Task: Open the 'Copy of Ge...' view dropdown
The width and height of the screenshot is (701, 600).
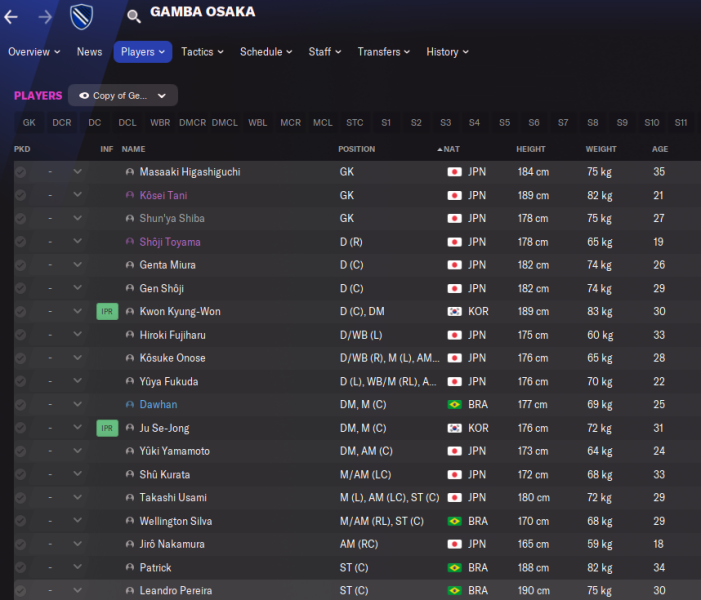Action: click(x=123, y=95)
